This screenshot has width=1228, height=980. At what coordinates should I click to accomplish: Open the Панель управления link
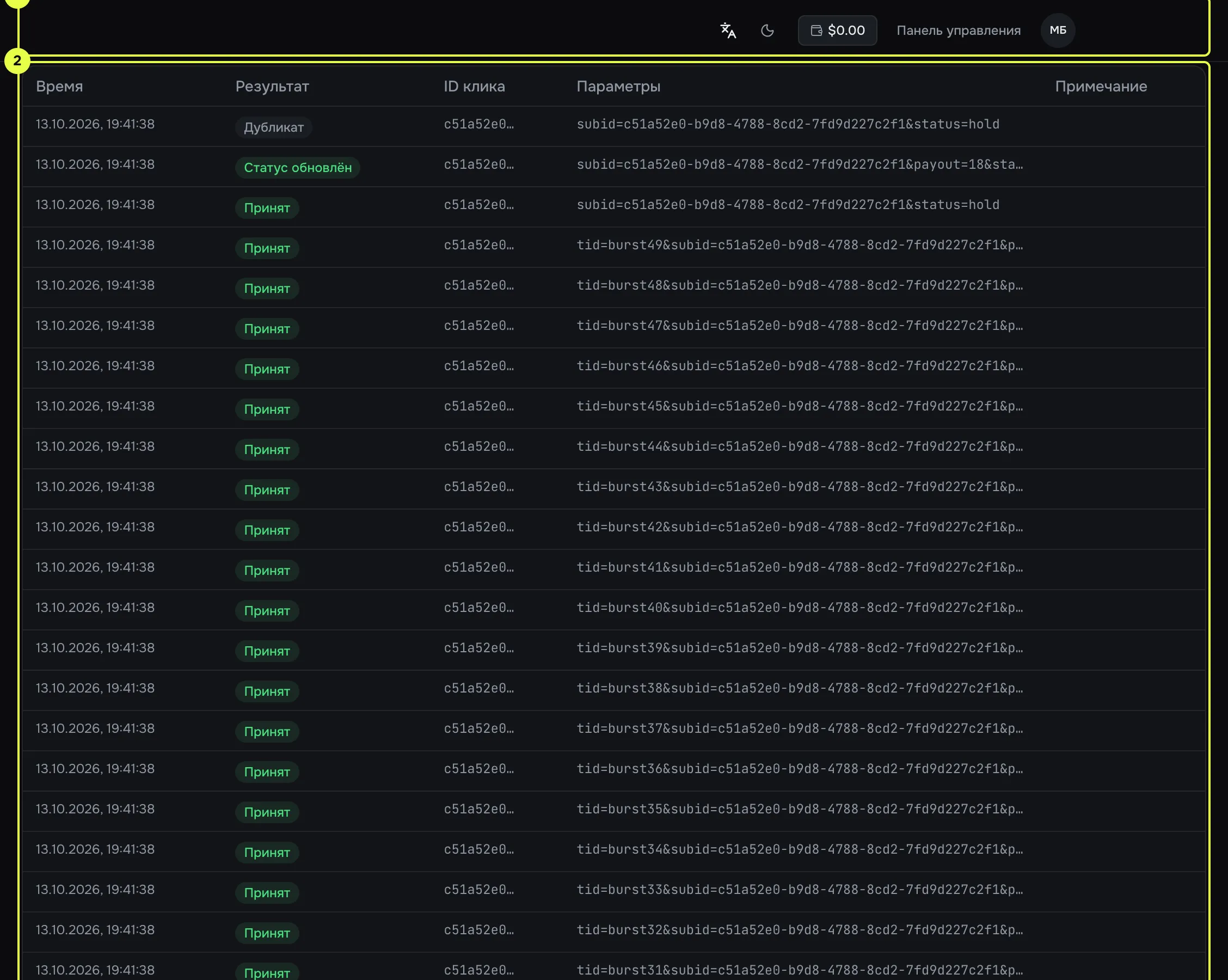[958, 30]
